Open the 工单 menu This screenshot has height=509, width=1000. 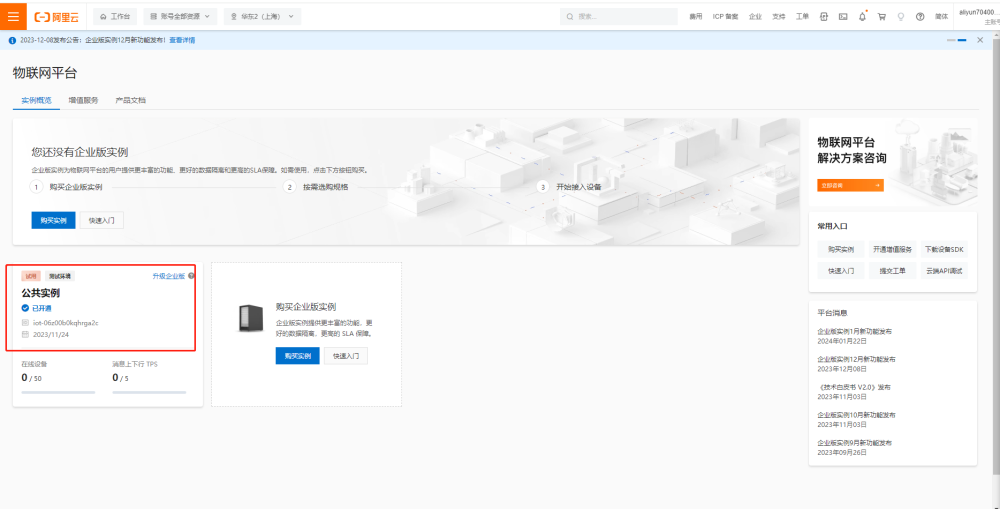pos(802,17)
